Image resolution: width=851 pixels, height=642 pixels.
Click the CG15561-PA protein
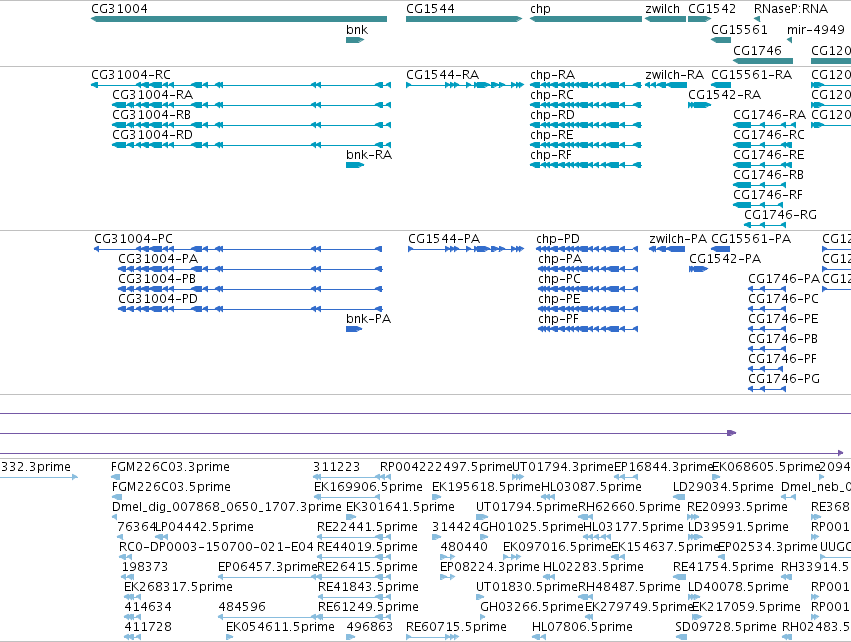point(721,249)
